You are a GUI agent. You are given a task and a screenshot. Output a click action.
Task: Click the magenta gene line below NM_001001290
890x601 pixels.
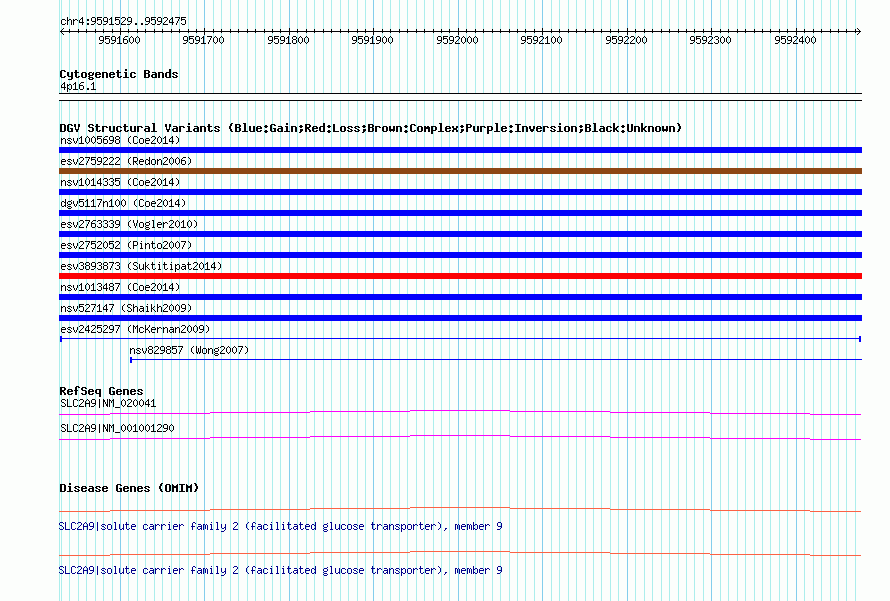click(x=460, y=438)
